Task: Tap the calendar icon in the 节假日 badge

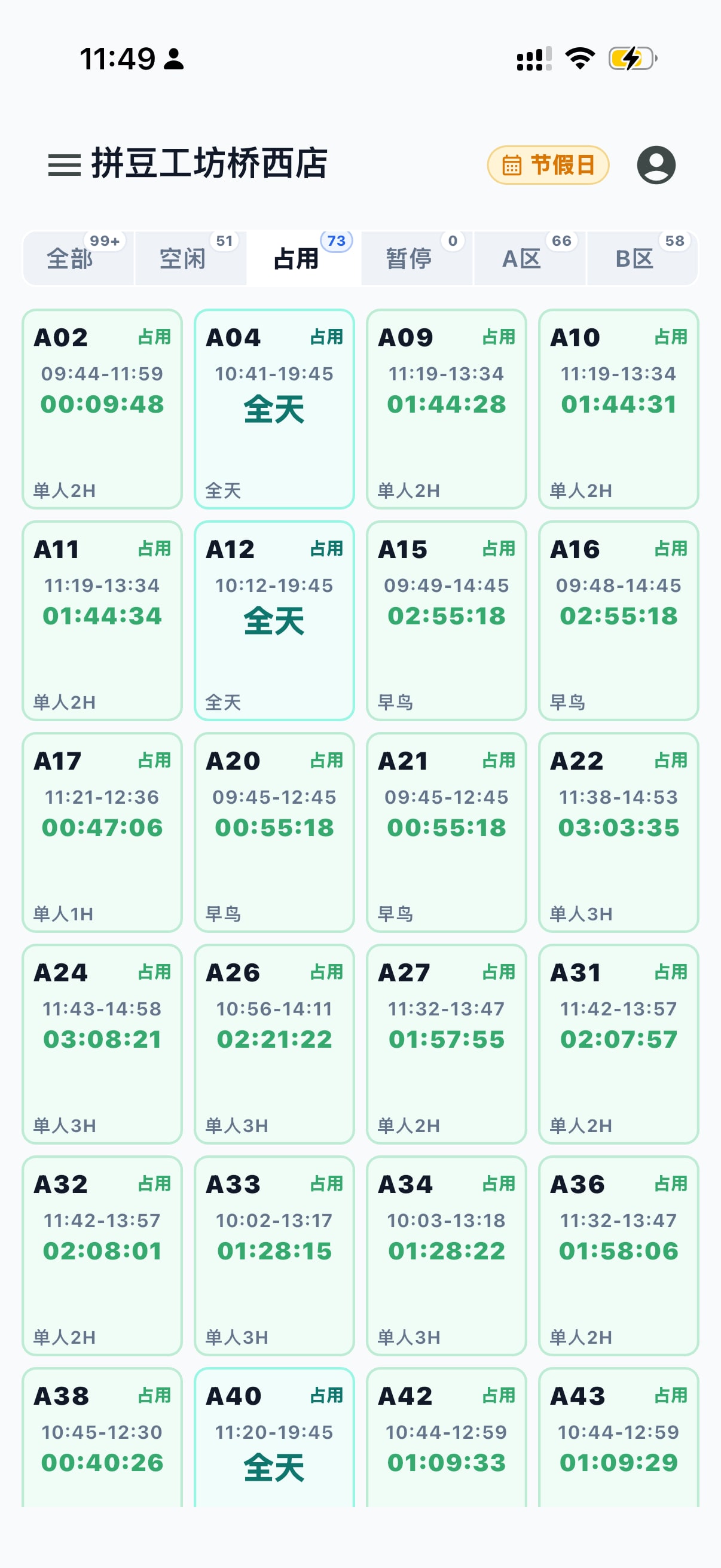Action: pyautogui.click(x=512, y=165)
